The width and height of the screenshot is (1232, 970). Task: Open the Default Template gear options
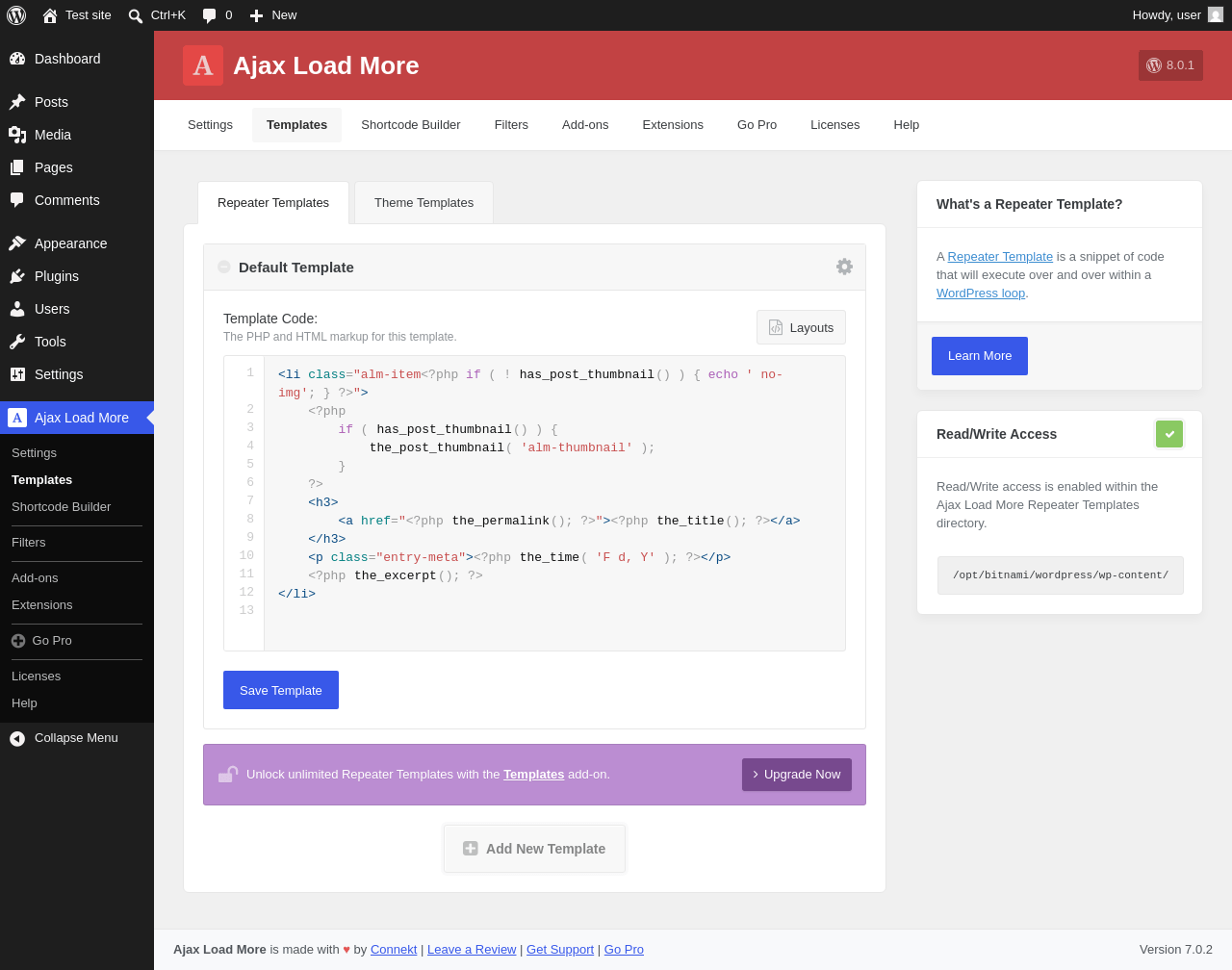[844, 267]
